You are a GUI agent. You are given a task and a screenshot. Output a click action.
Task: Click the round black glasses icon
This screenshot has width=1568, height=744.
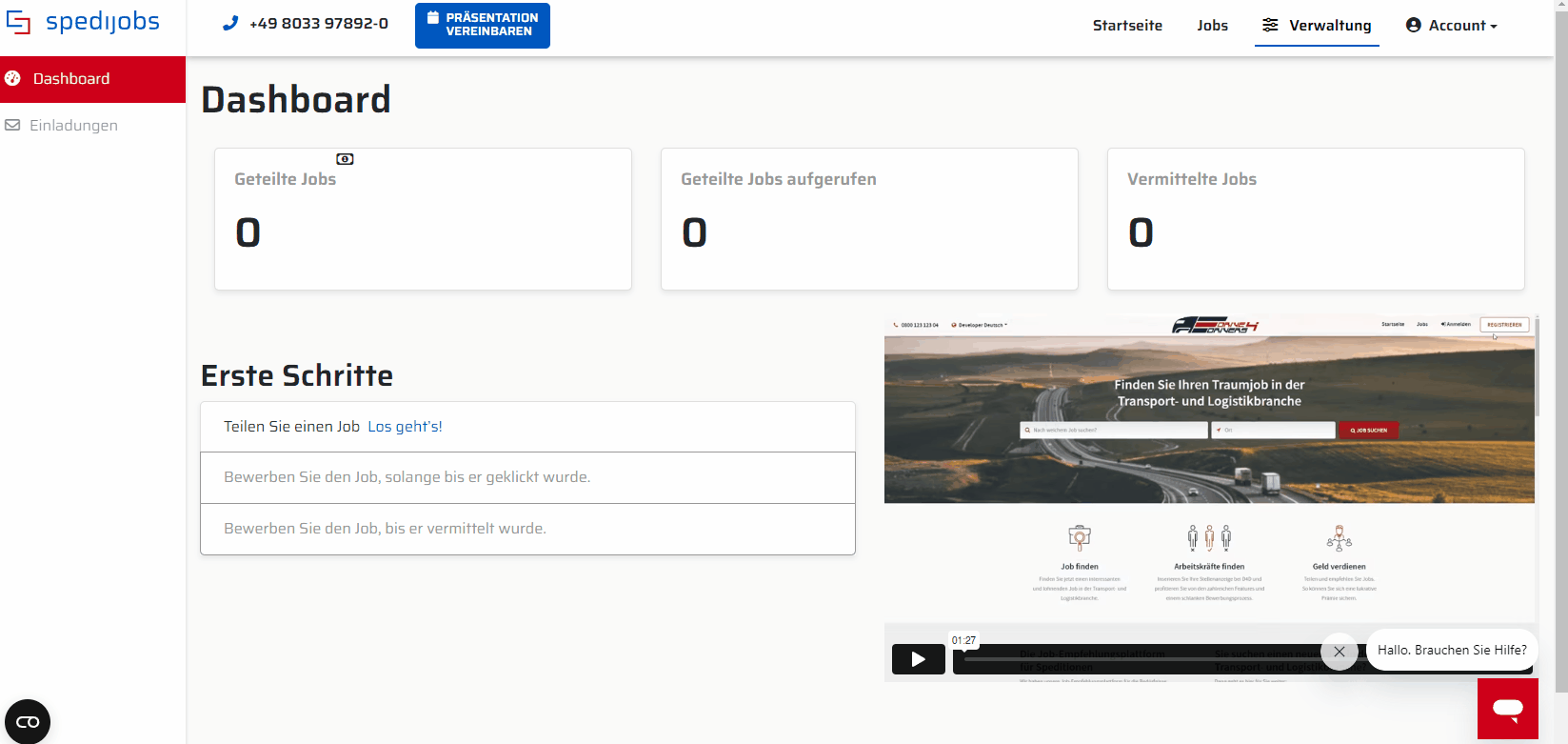click(x=28, y=721)
